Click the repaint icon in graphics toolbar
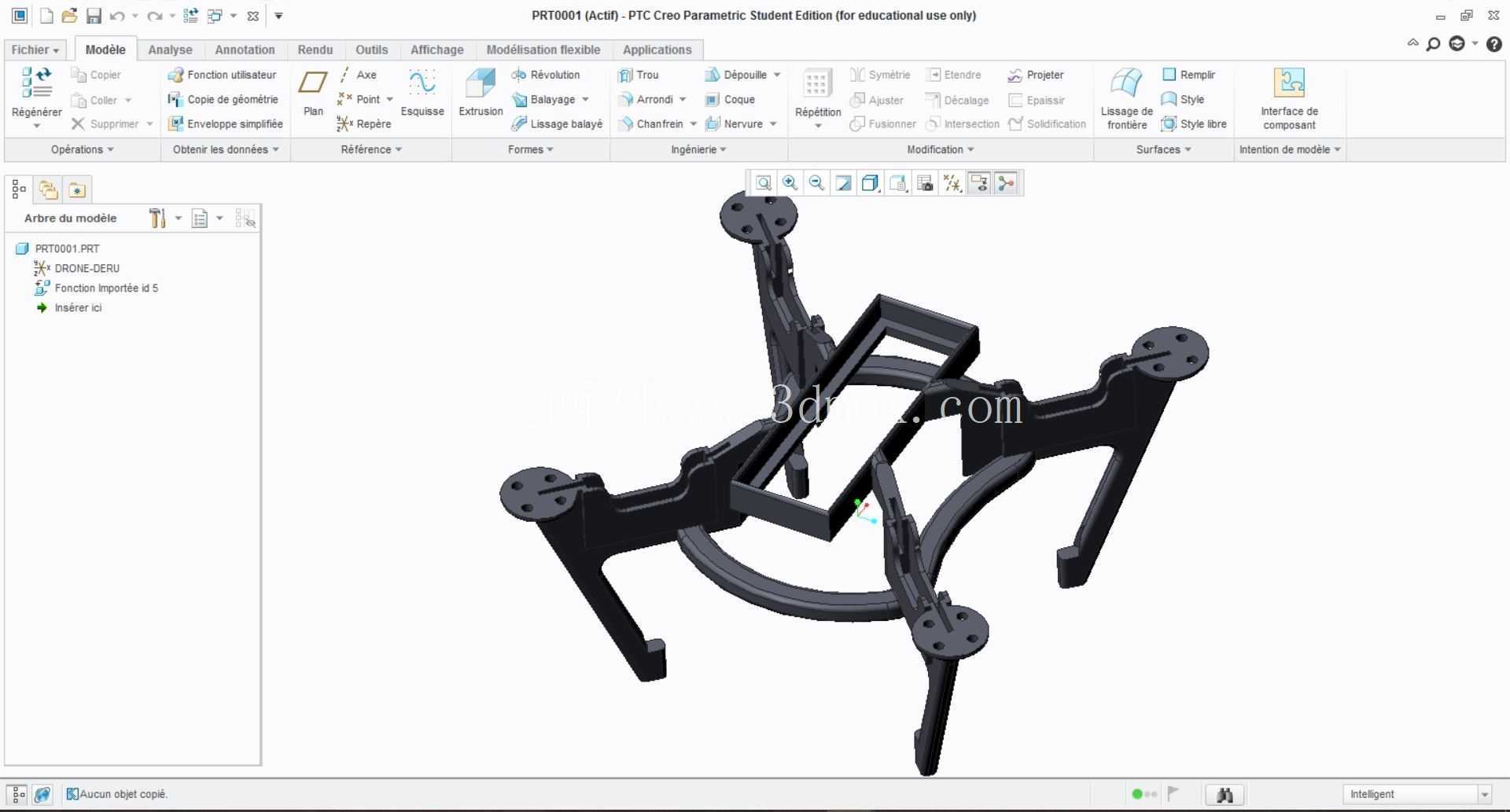1510x812 pixels. [843, 183]
